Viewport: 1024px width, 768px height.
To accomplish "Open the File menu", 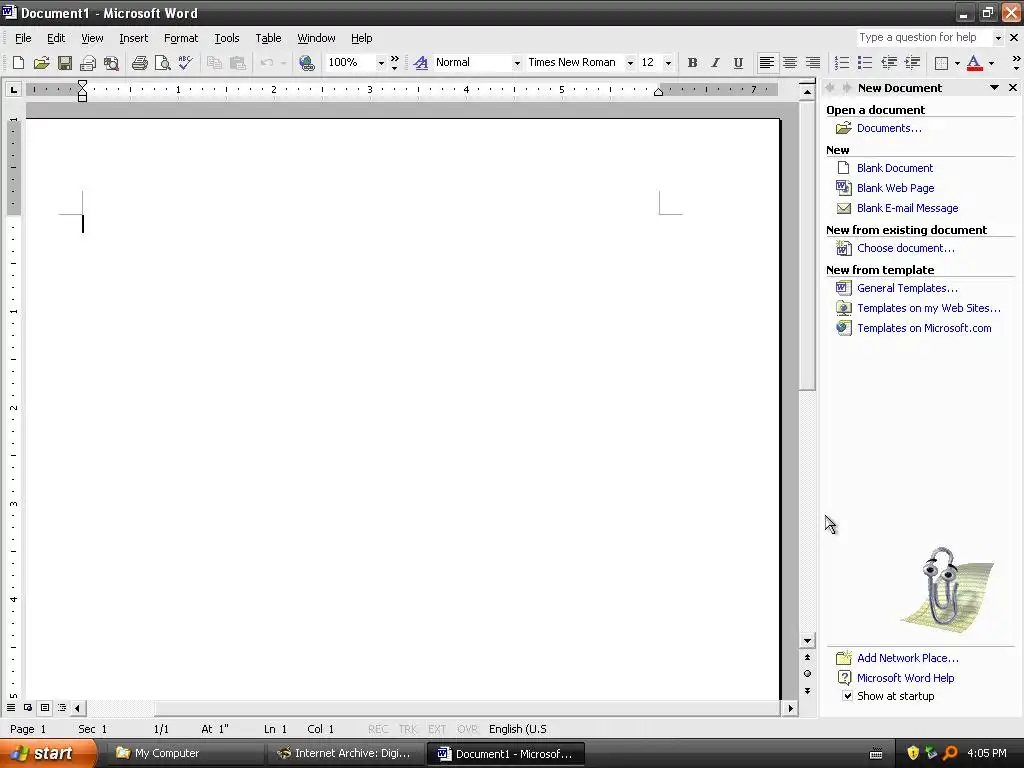I will pyautogui.click(x=23, y=38).
